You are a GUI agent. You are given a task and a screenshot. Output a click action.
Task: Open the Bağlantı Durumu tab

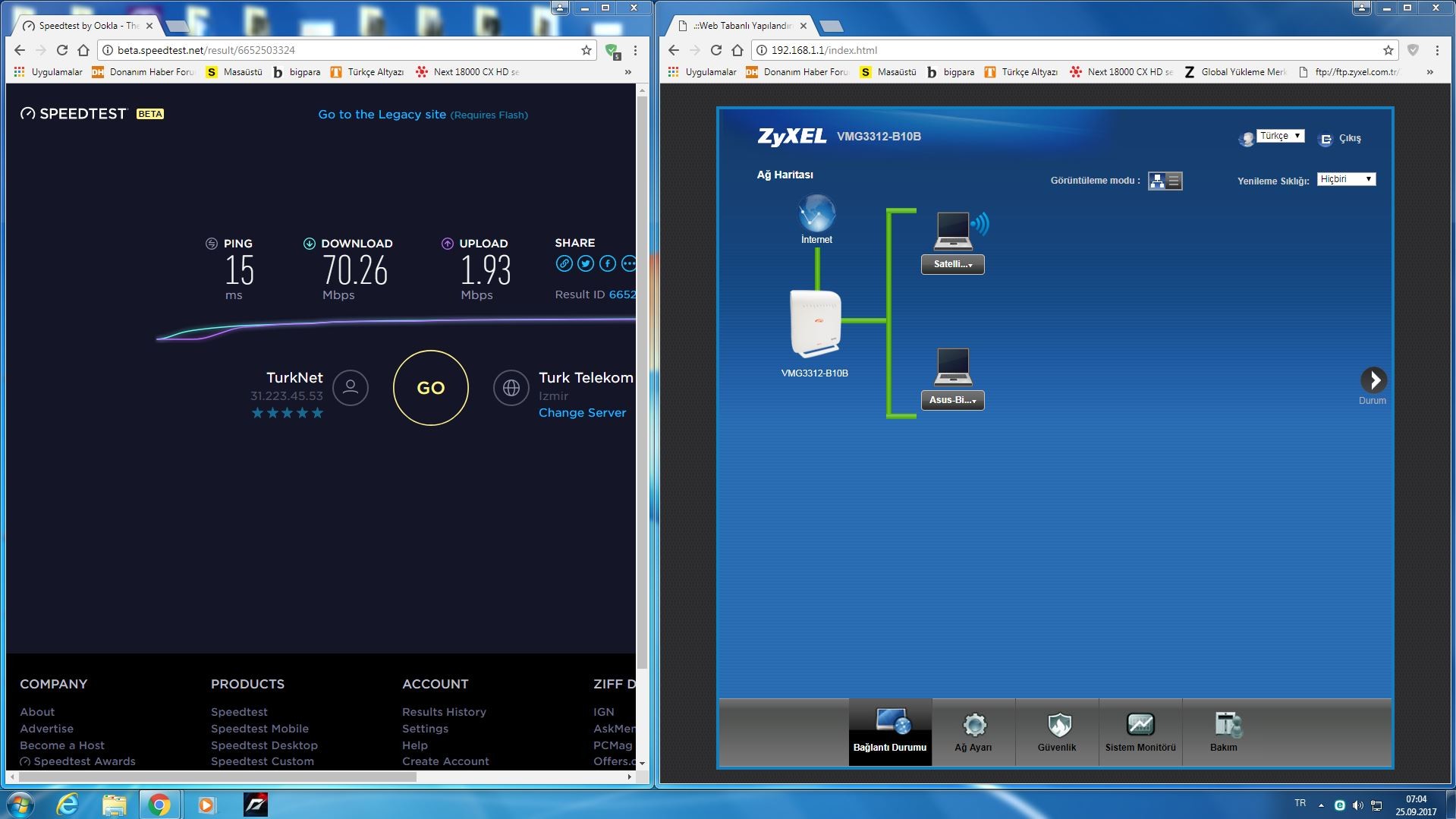890,732
